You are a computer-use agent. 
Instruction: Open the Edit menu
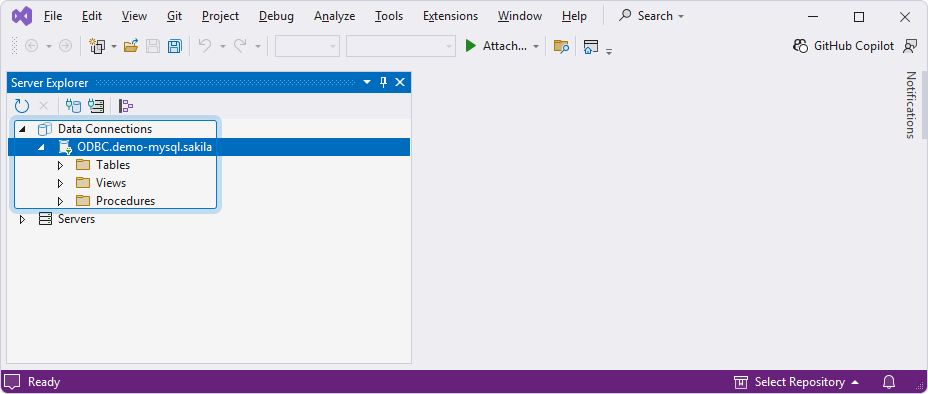92,16
